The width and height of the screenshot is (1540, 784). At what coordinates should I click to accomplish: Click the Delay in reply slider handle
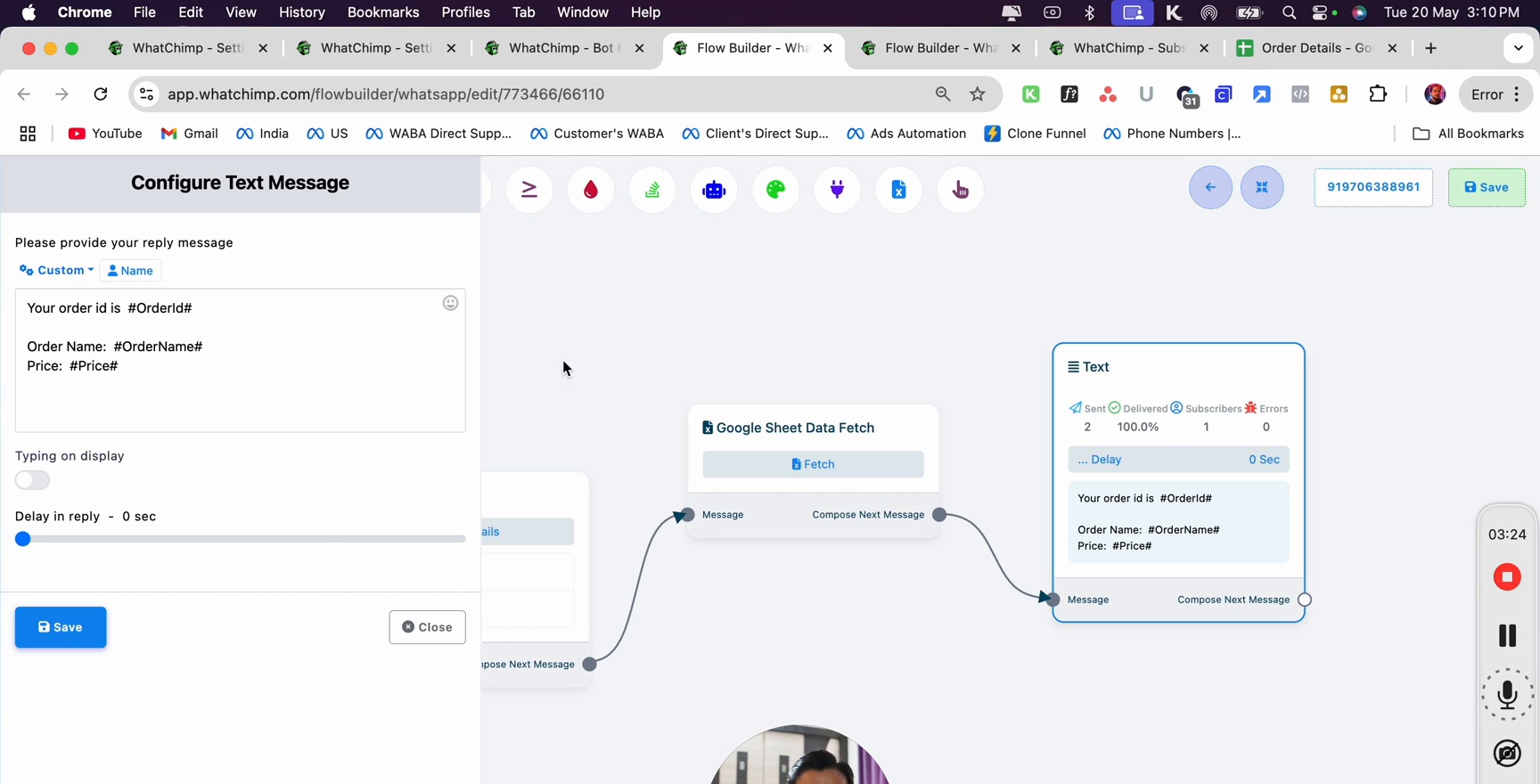click(x=23, y=539)
